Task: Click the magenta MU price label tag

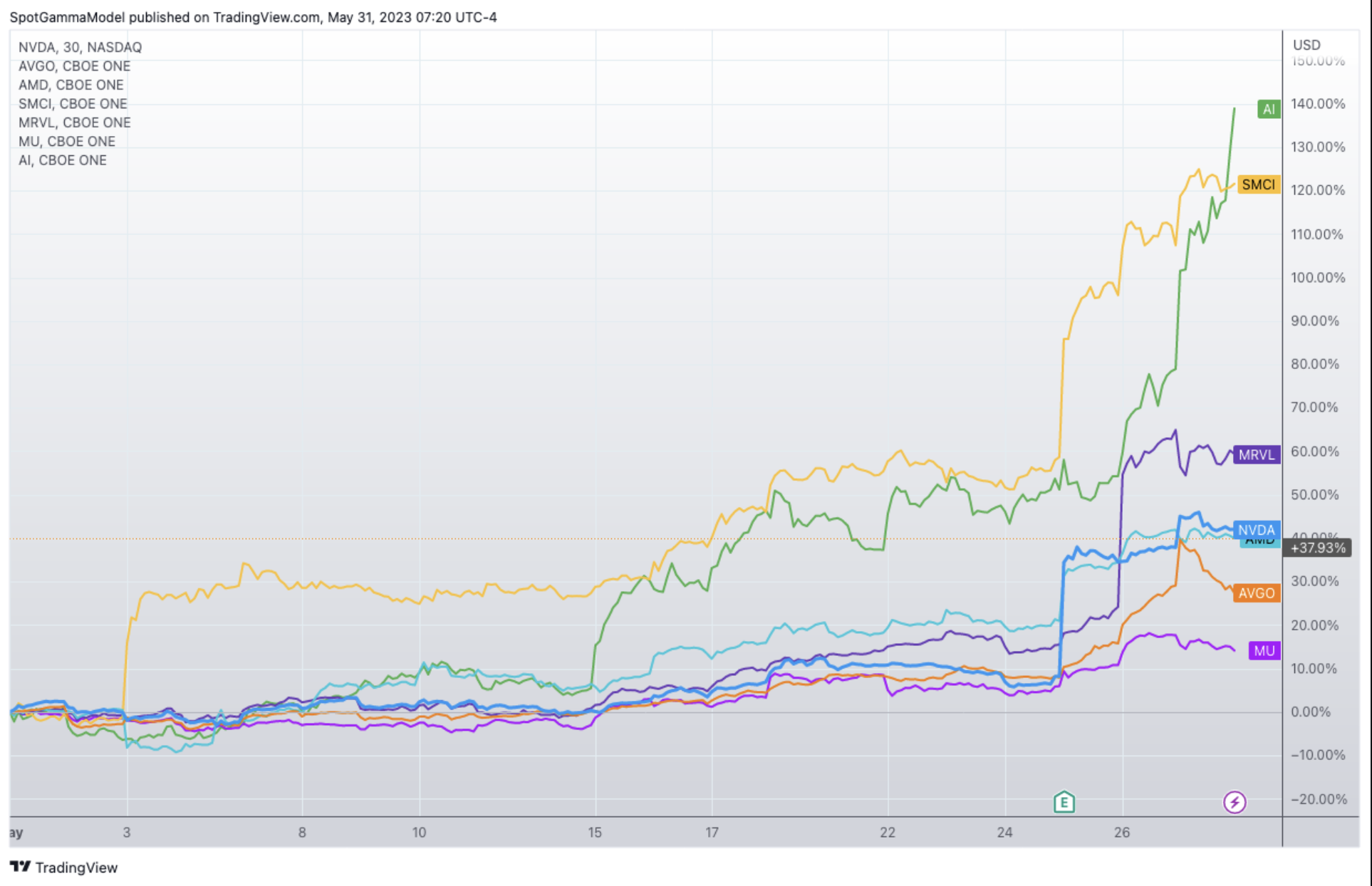Action: 1264,650
